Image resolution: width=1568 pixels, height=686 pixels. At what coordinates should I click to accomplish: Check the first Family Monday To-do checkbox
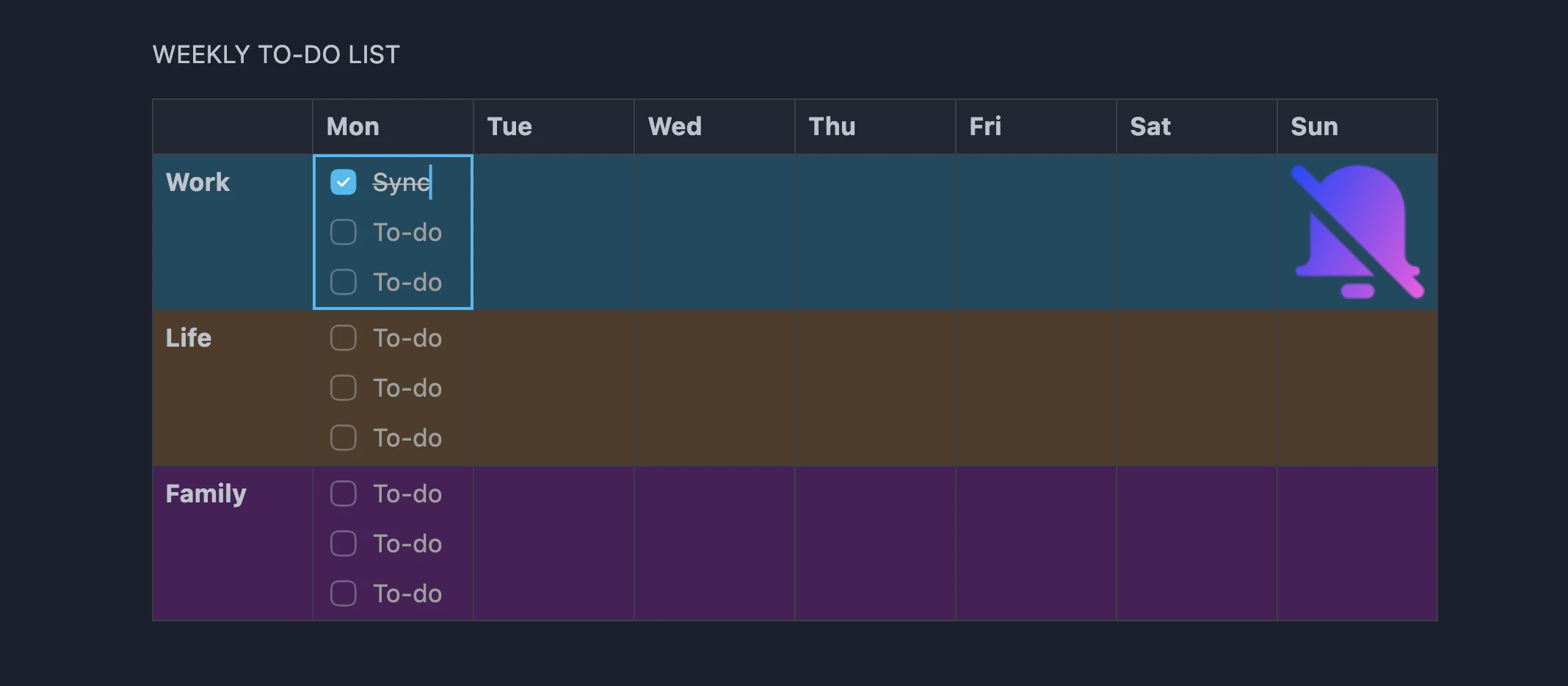coord(344,494)
